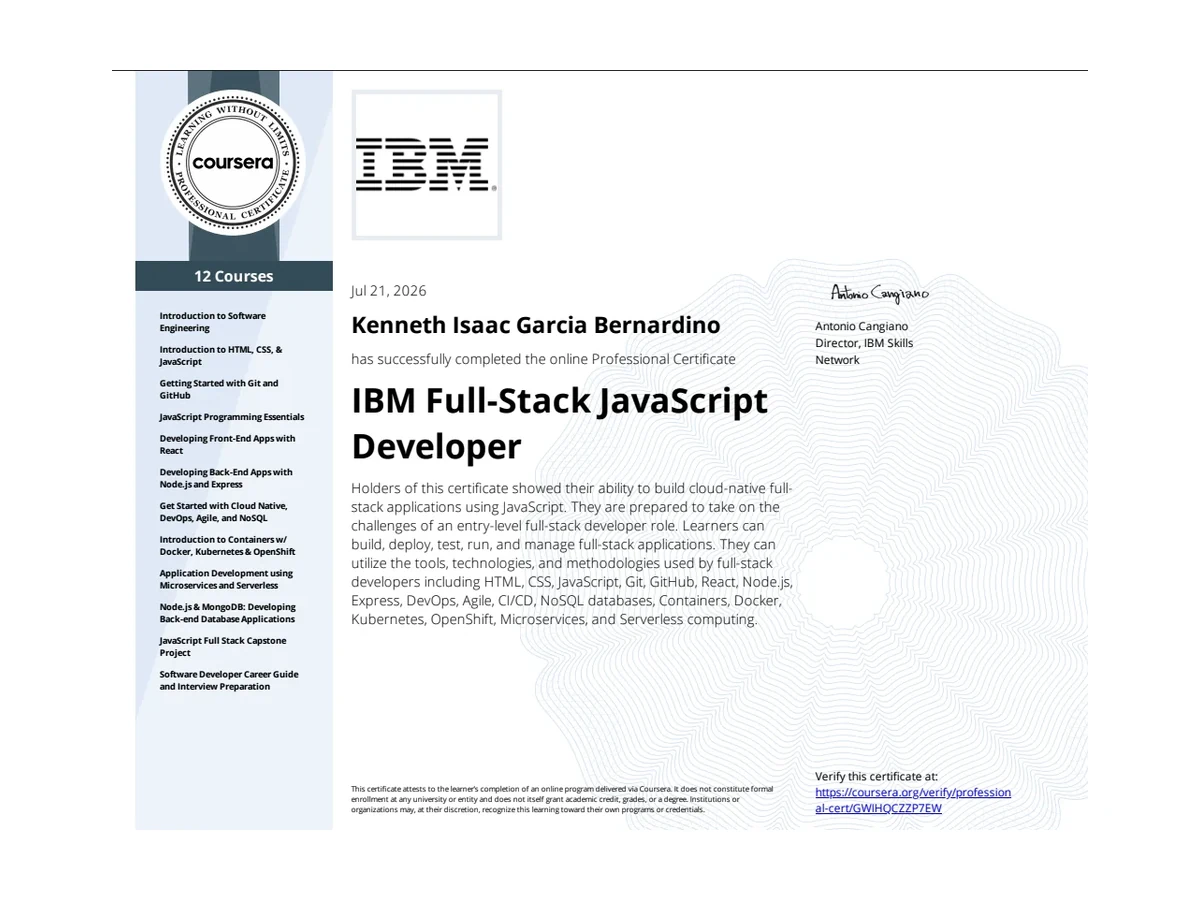Click 'Software Developer Career Guide' course entry
The height and width of the screenshot is (900, 1200).
point(229,680)
